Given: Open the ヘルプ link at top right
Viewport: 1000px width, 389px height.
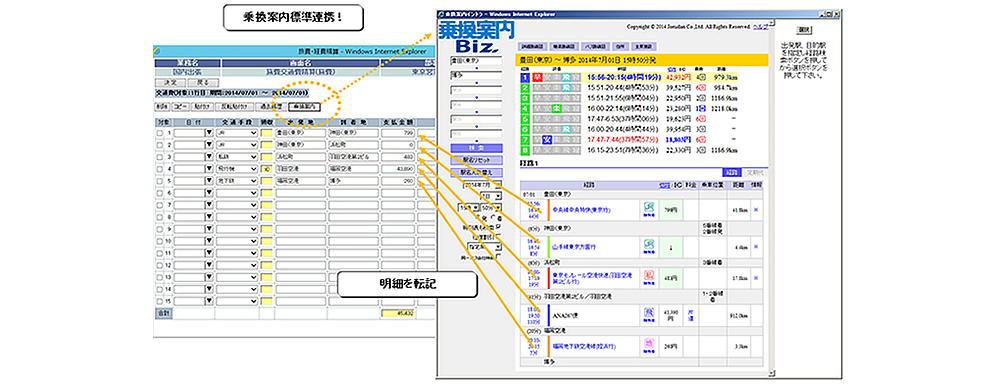Looking at the screenshot, I should point(760,27).
